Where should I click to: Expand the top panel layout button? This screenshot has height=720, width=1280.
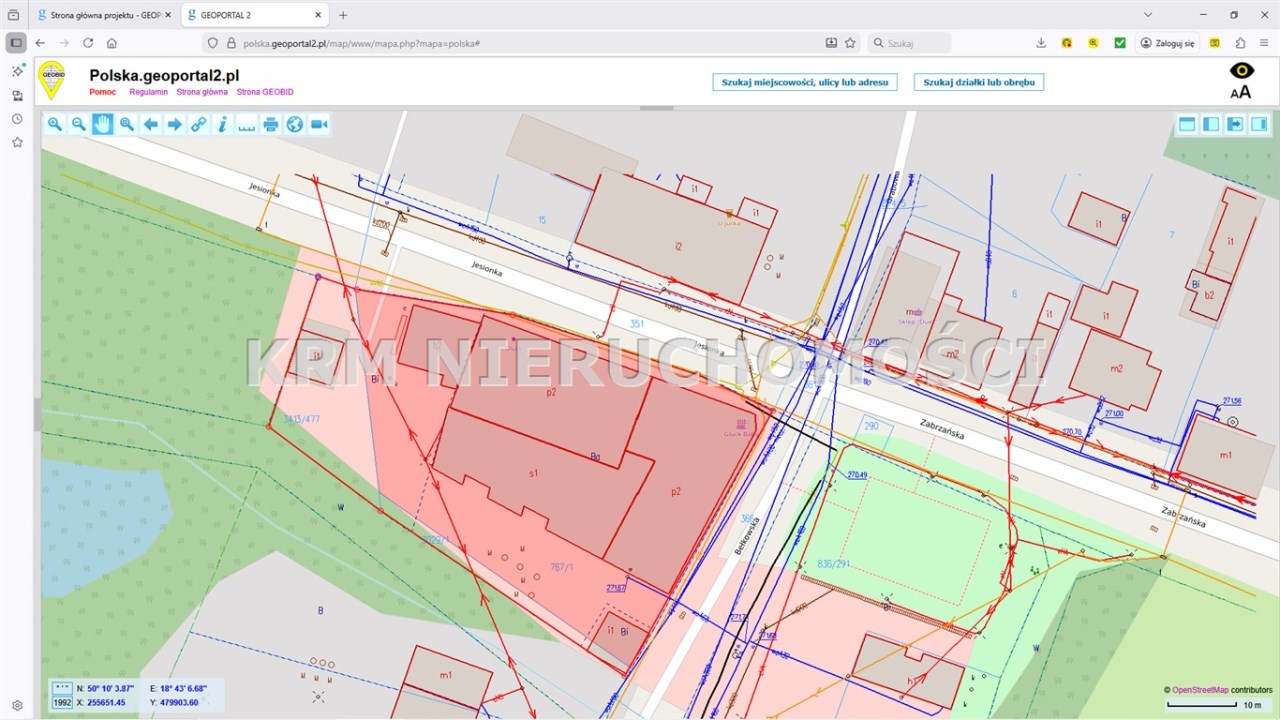point(1187,124)
